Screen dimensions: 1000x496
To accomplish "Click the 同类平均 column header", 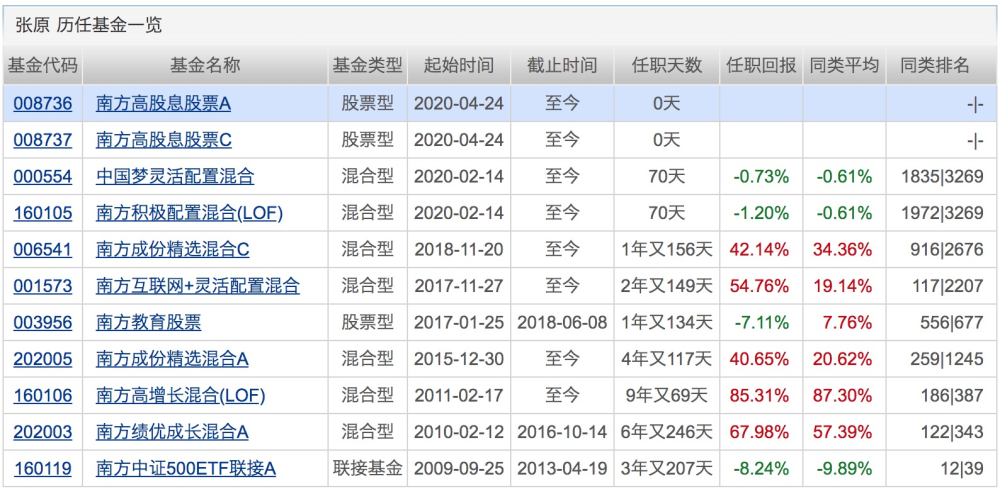I will [x=844, y=65].
